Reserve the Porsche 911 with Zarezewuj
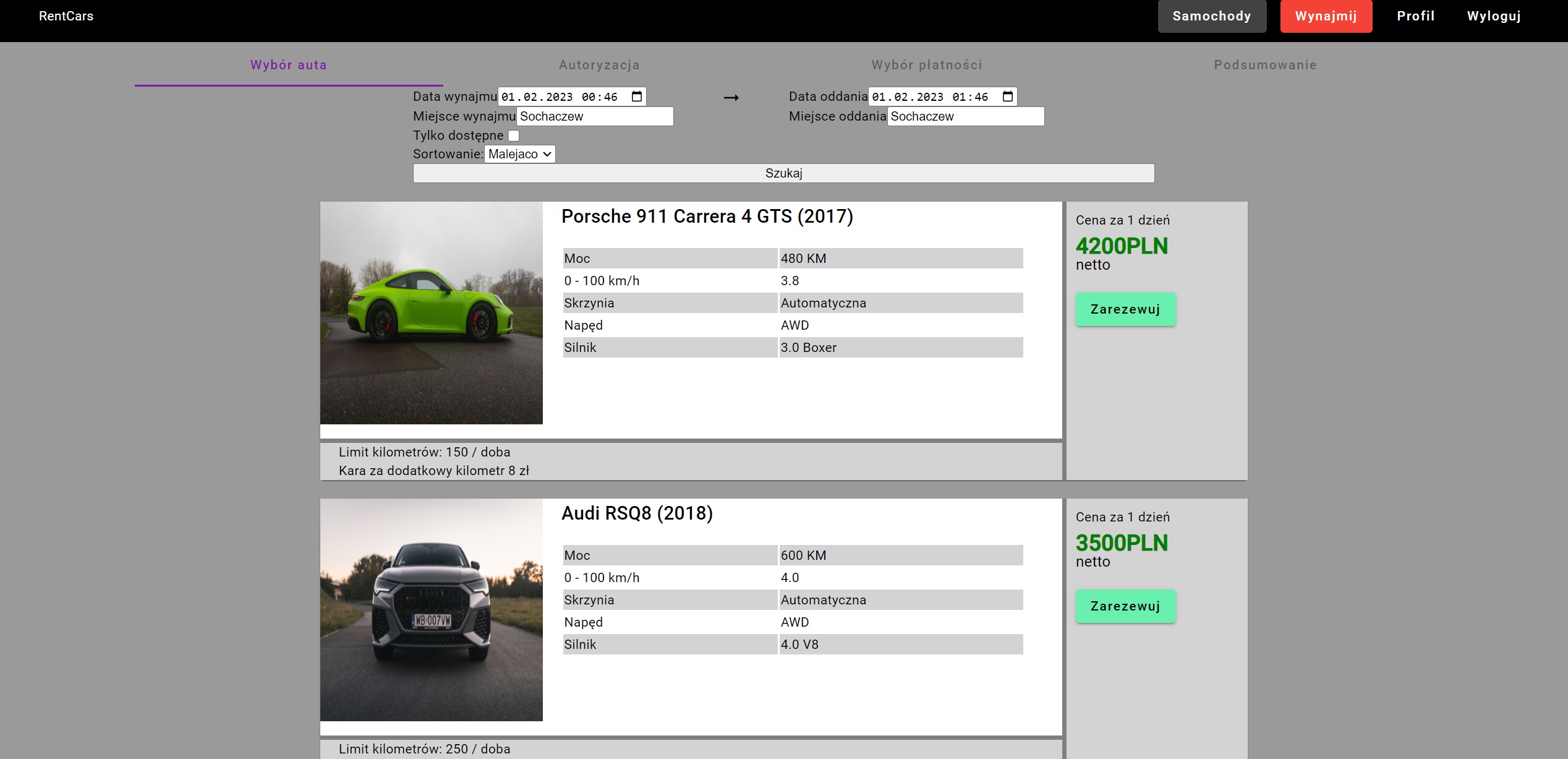 pos(1125,309)
